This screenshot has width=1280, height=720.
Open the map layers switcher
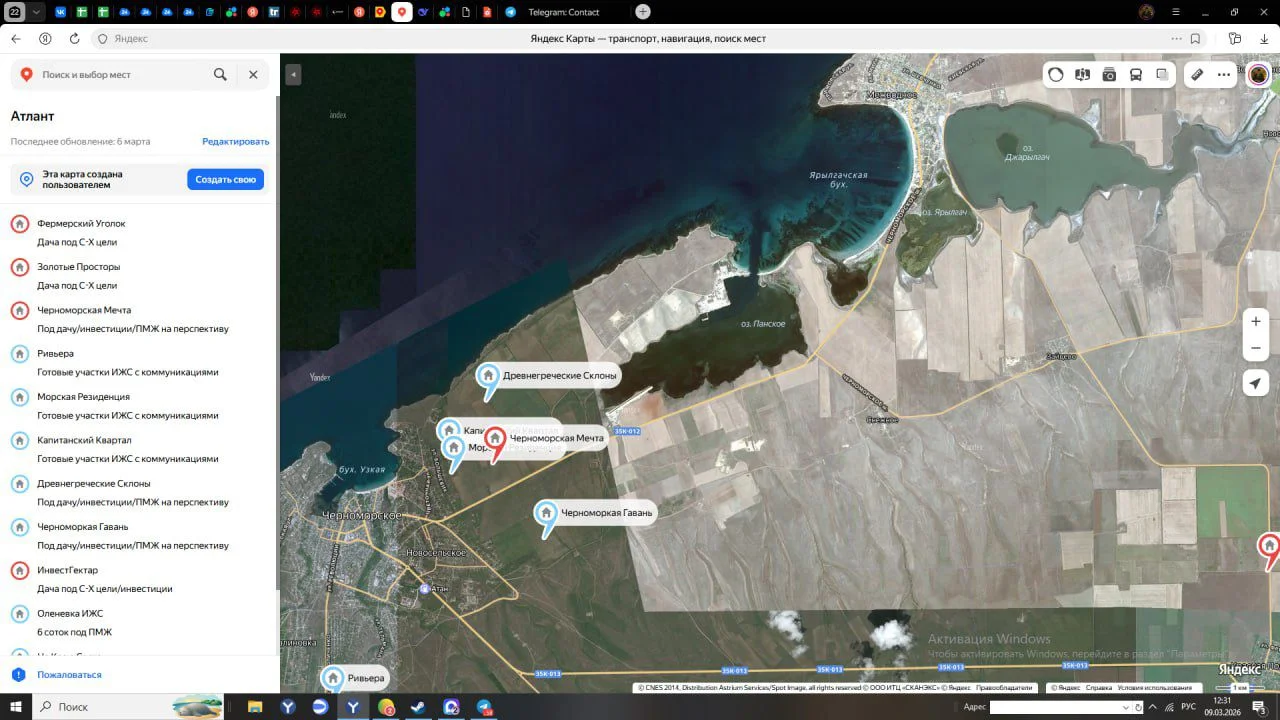pos(1162,75)
